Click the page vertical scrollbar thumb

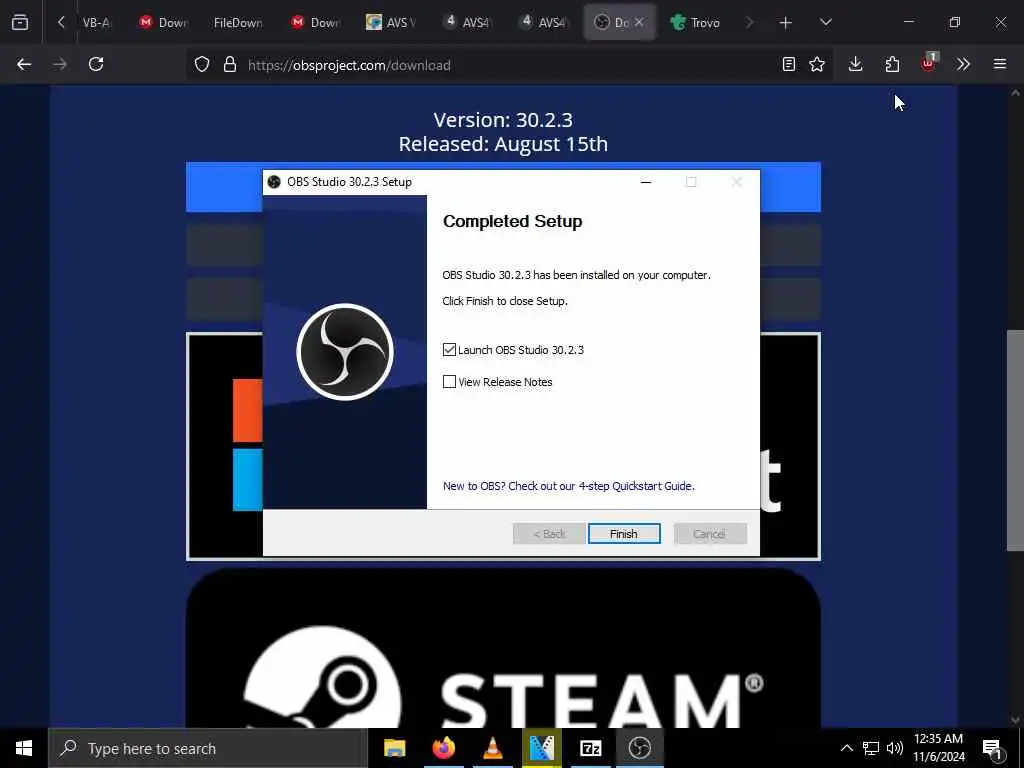click(1015, 441)
